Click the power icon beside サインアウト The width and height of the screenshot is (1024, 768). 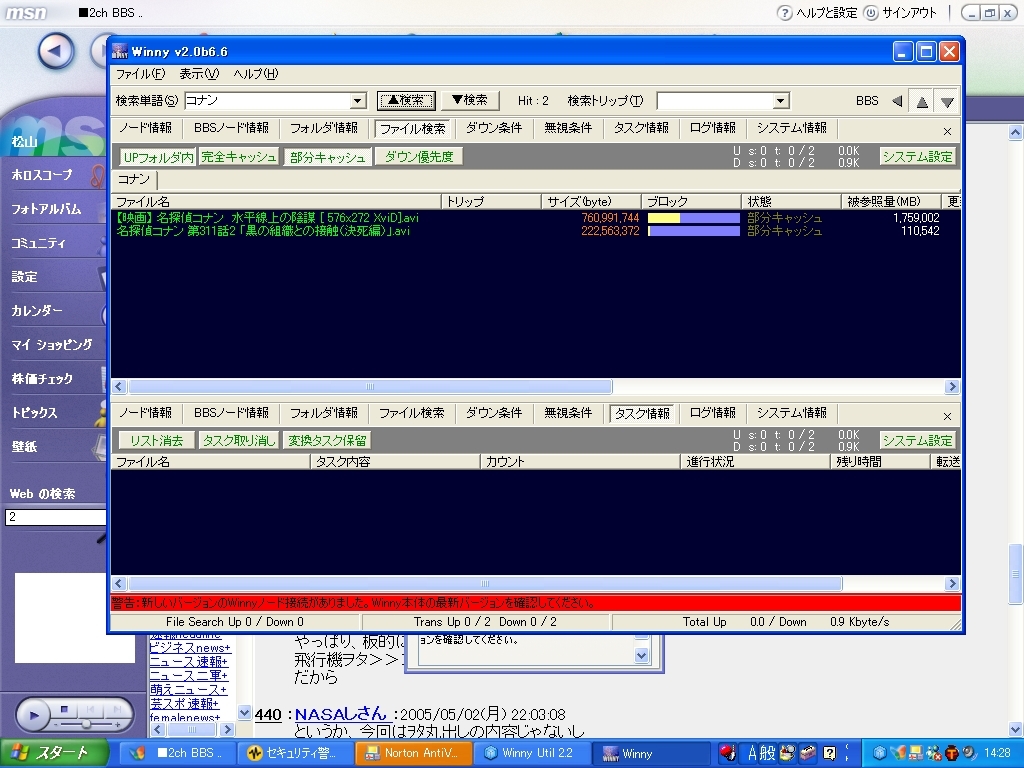[x=871, y=13]
